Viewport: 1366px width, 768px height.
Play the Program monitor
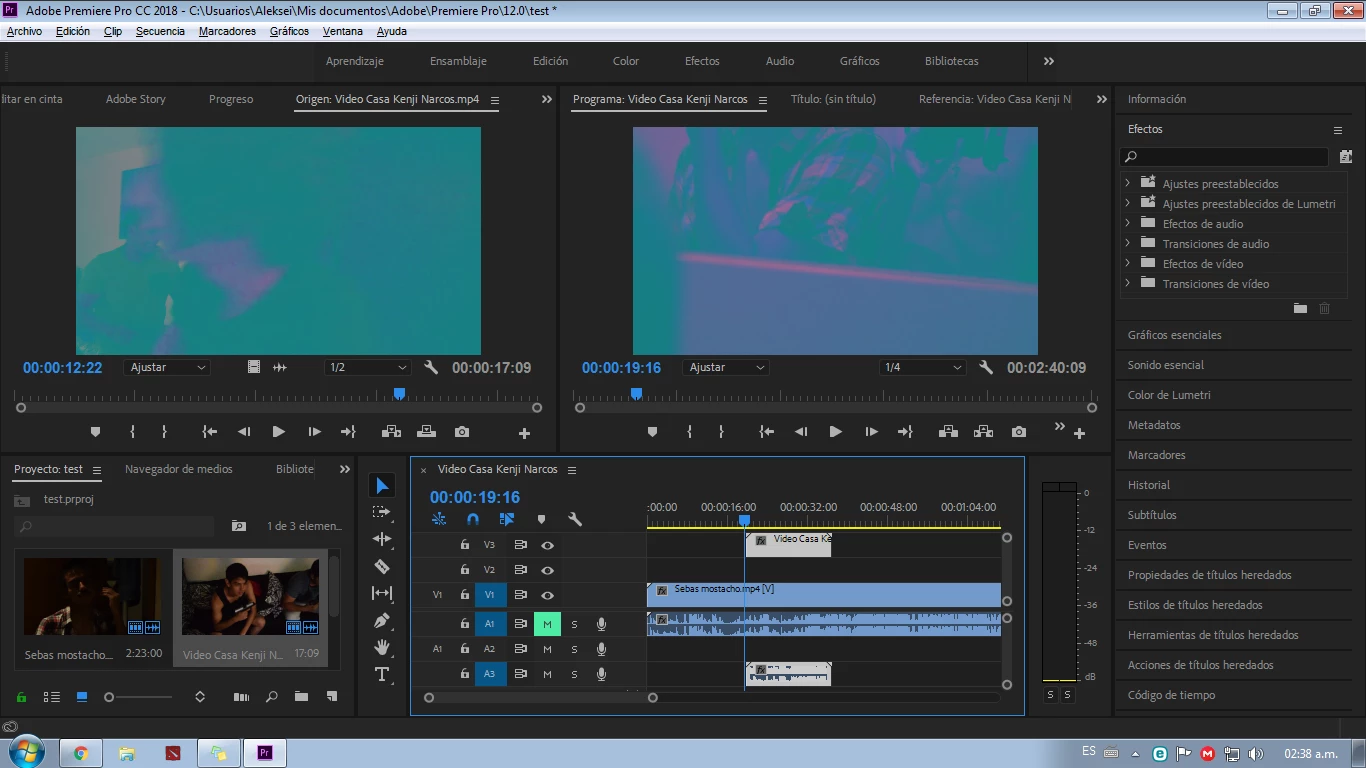click(x=835, y=432)
